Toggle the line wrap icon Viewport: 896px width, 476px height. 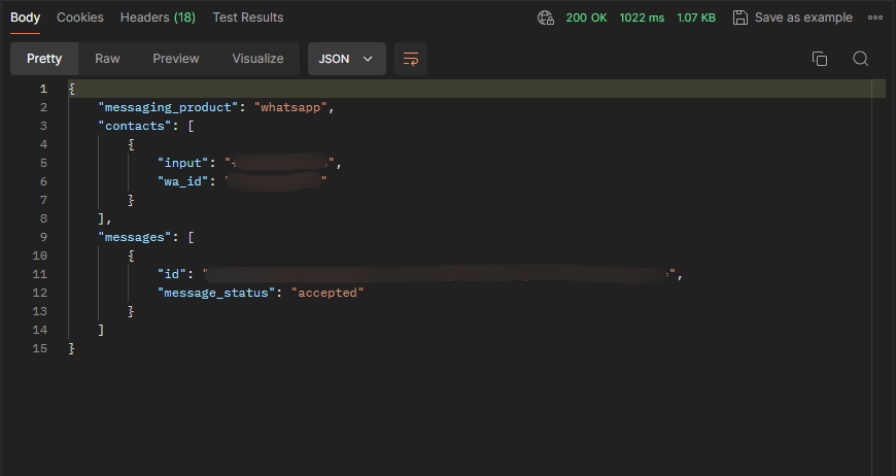(x=410, y=59)
